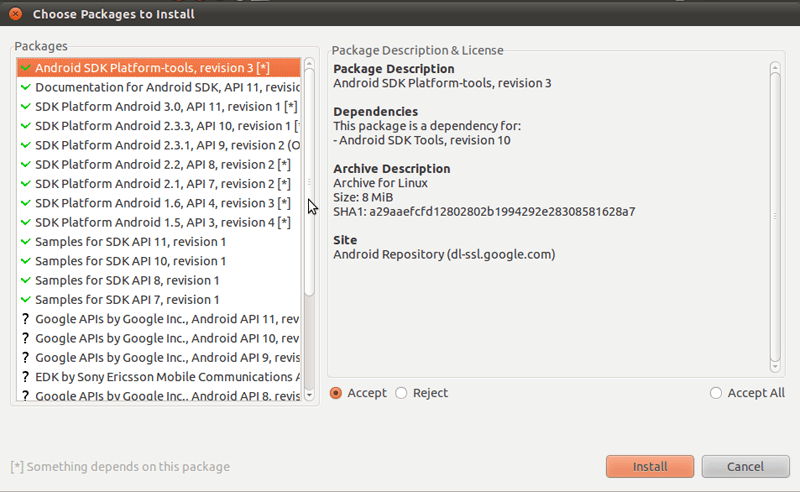The height and width of the screenshot is (492, 800).
Task: Click checkmark beside Samples for SDK API 10
Action: (26, 261)
